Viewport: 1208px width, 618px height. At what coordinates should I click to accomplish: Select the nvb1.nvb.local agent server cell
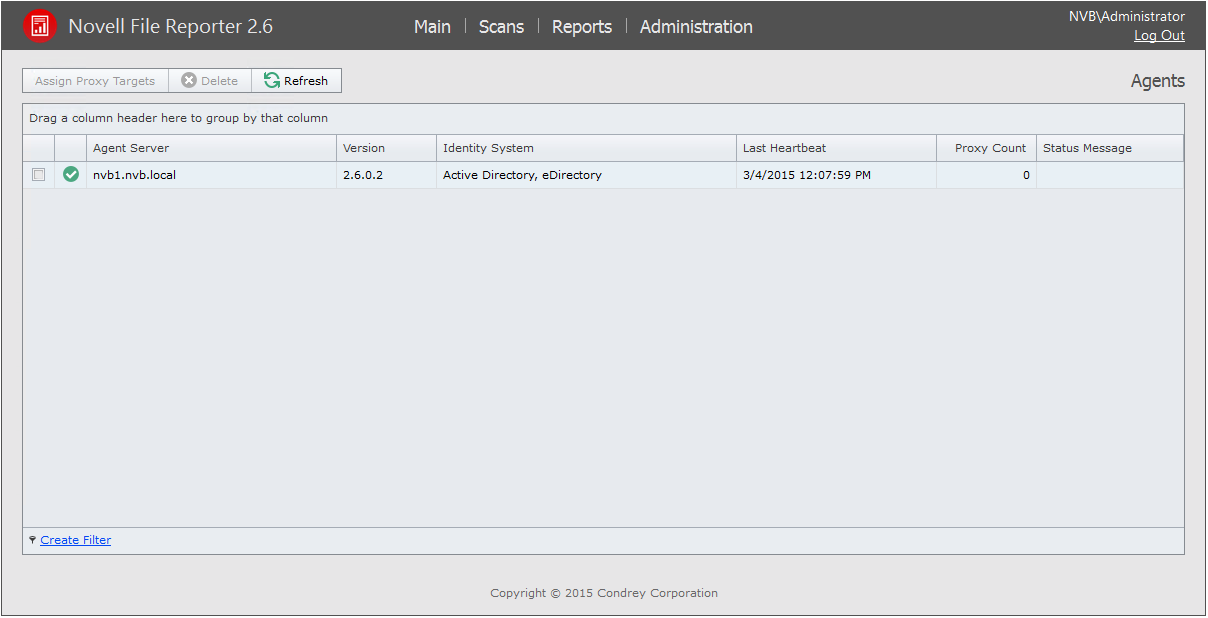click(134, 175)
